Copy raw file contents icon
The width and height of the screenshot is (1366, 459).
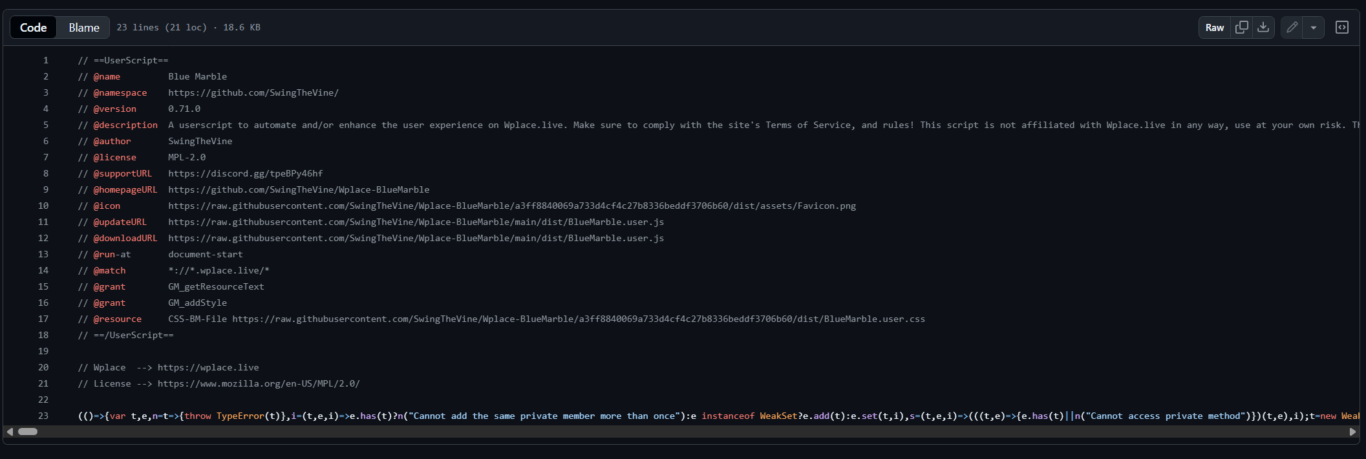click(x=1241, y=27)
